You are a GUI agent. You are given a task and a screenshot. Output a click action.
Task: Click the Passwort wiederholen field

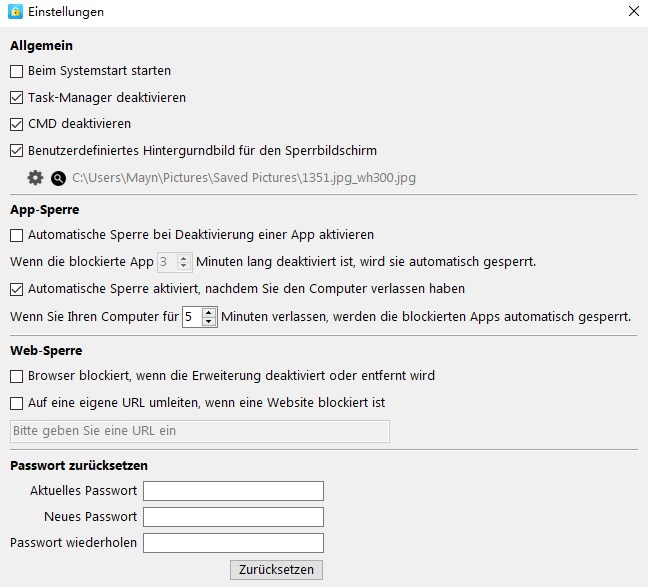233,543
